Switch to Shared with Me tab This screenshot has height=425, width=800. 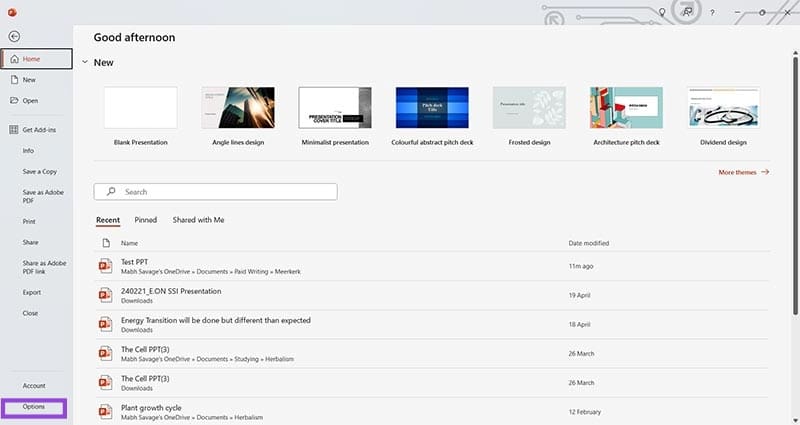pyautogui.click(x=198, y=220)
